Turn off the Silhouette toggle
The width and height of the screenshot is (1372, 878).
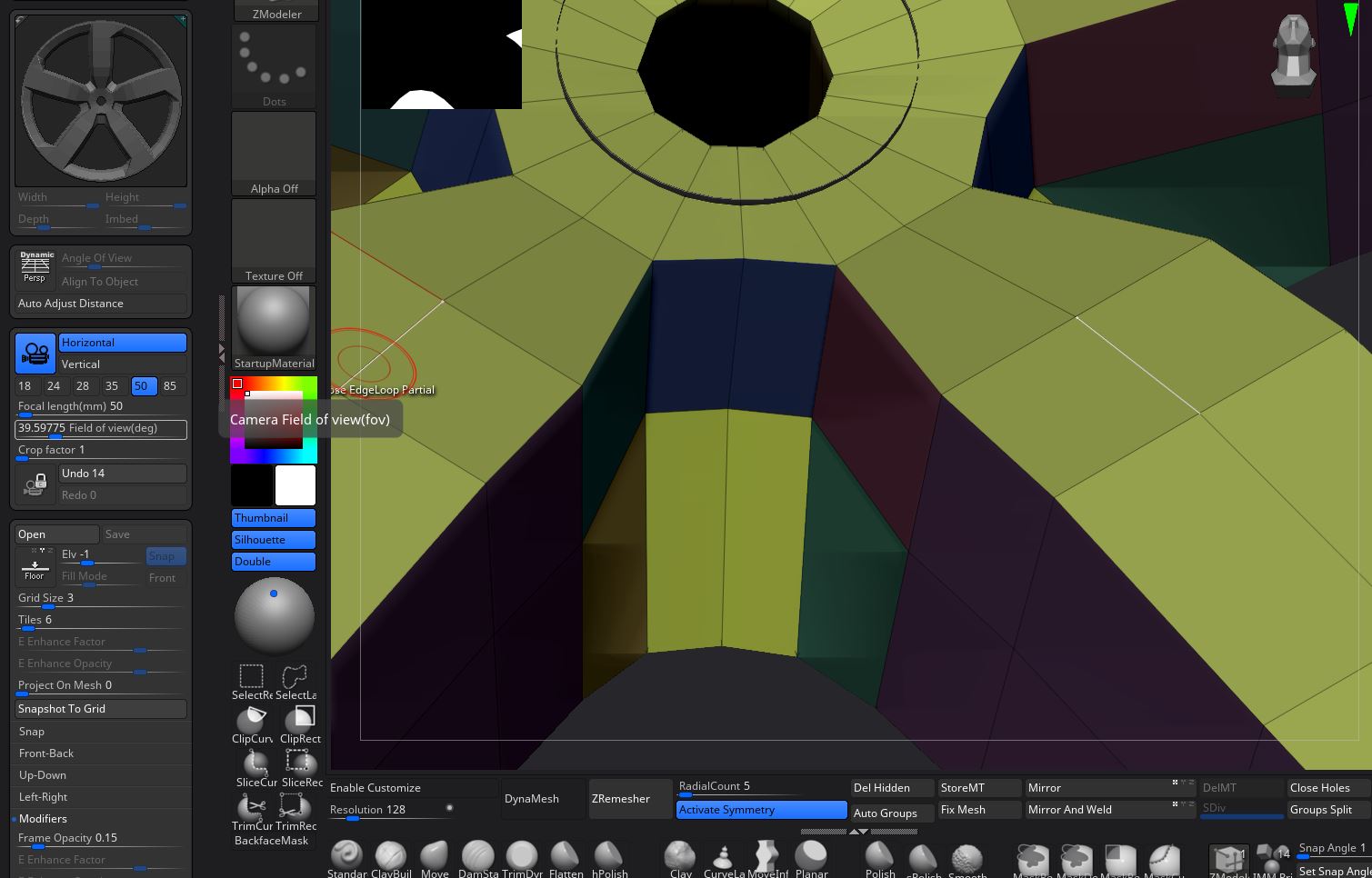coord(273,540)
